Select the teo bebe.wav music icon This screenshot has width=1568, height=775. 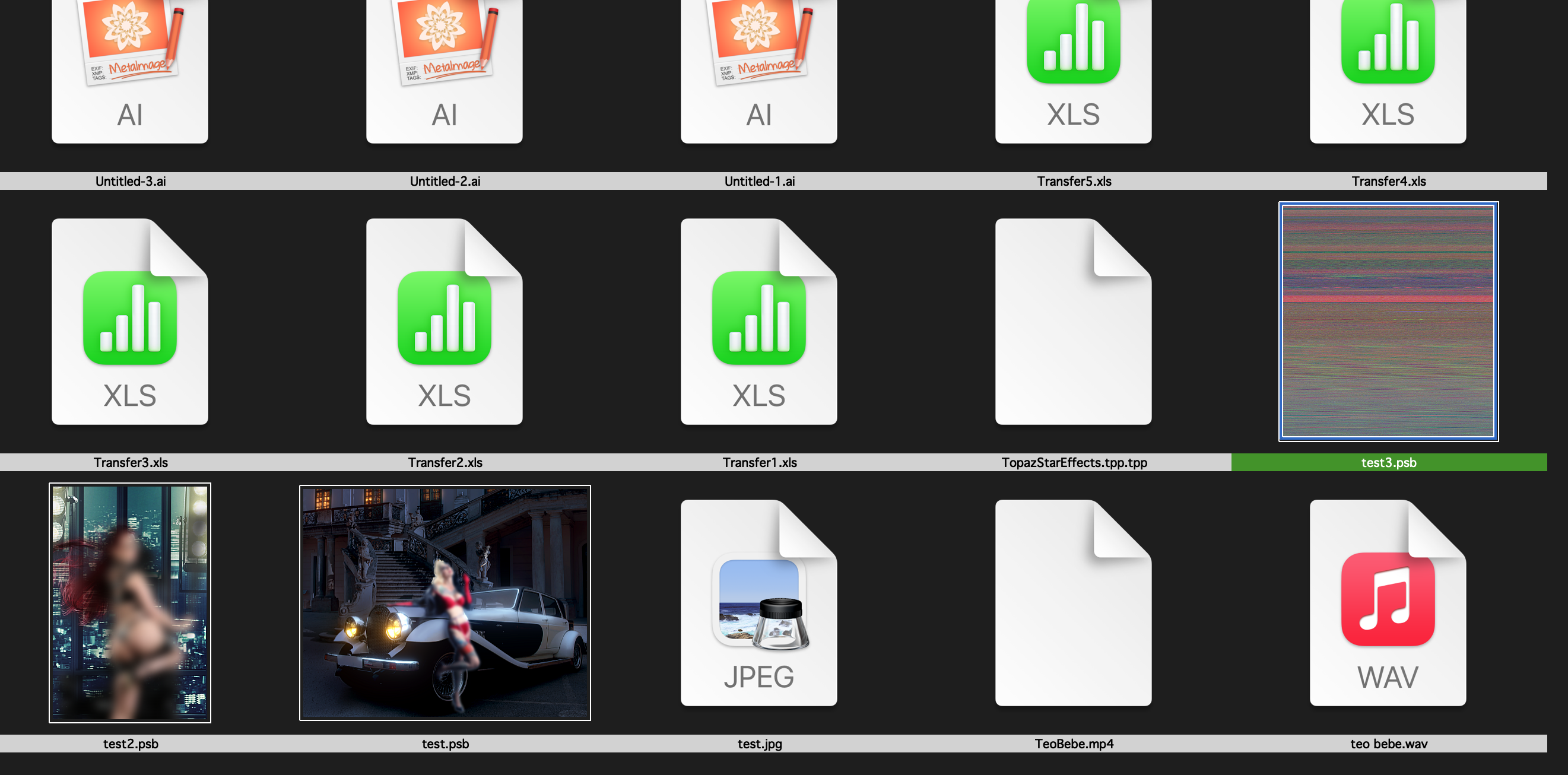(x=1388, y=603)
